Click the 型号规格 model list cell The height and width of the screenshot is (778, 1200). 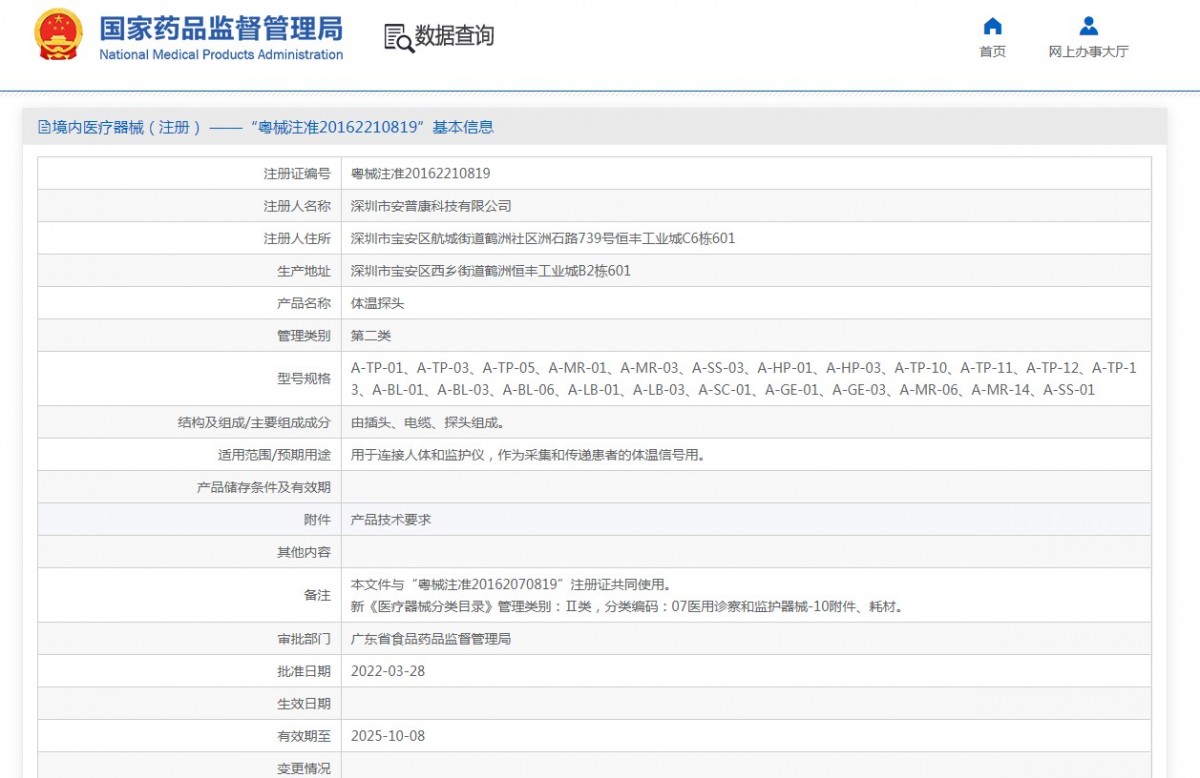(x=743, y=379)
